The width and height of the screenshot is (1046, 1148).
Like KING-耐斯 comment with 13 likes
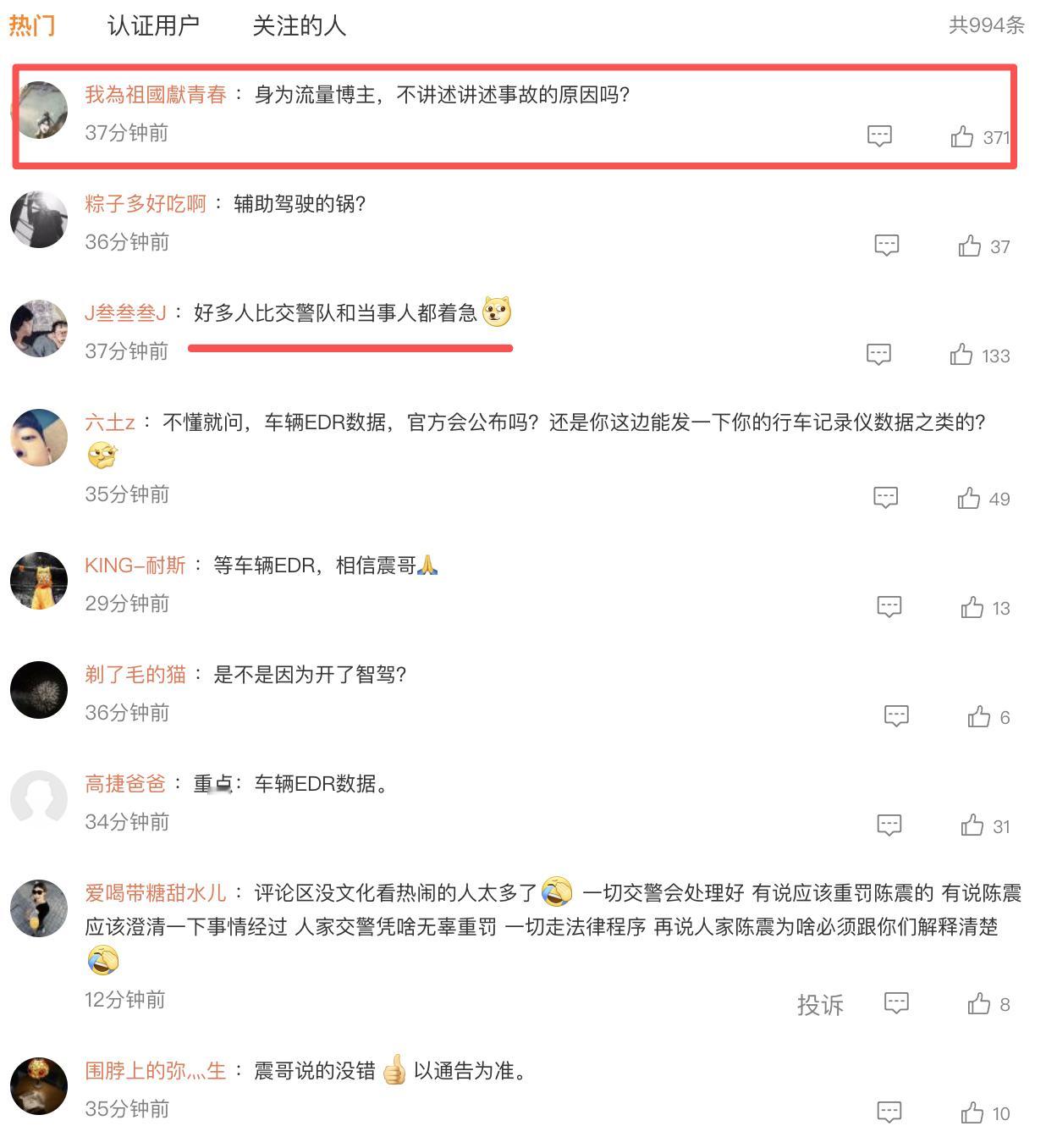point(972,607)
